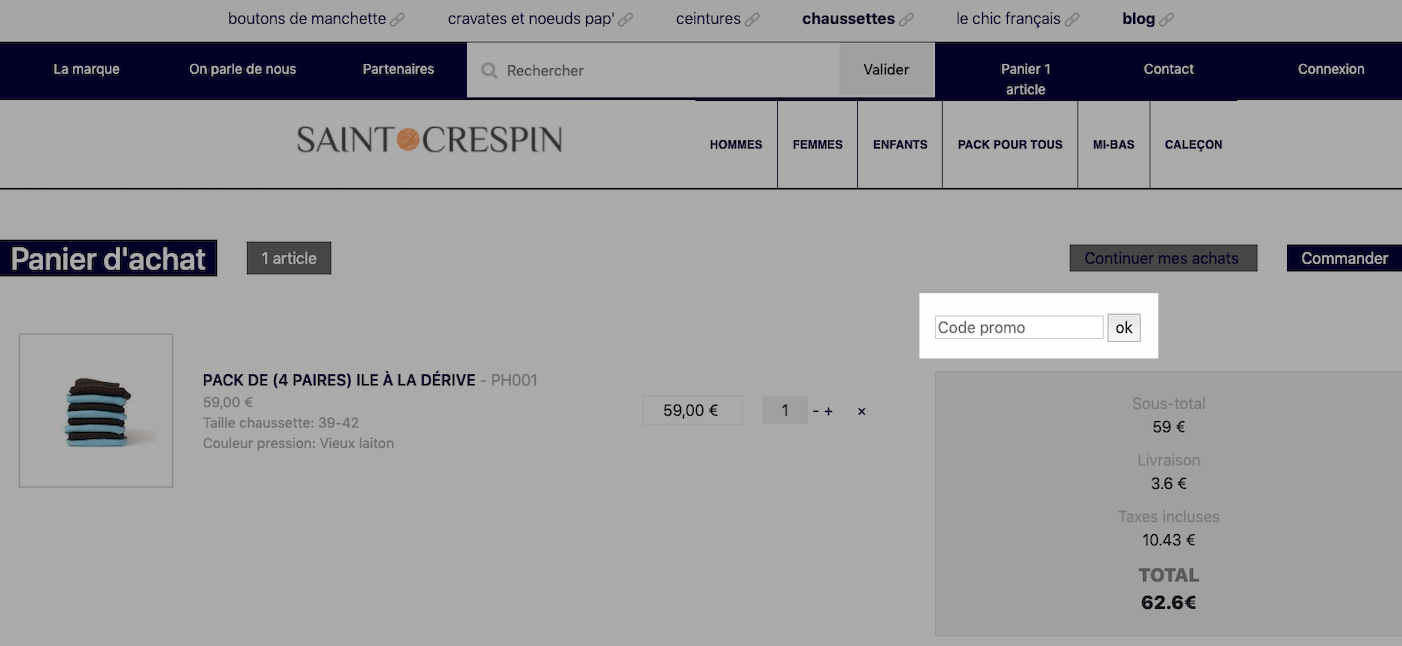Click the link icon beside le chic français

(x=1073, y=19)
